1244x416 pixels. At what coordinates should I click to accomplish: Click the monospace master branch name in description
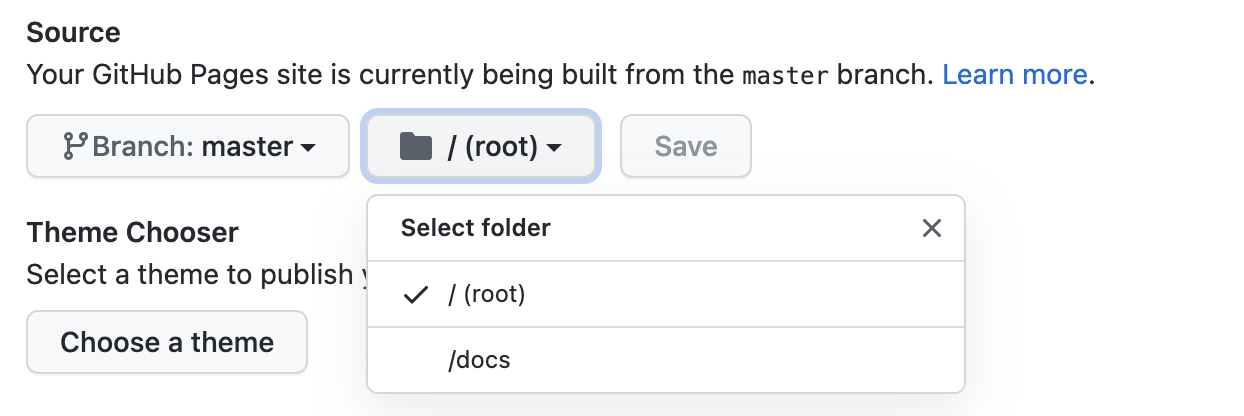[x=786, y=76]
